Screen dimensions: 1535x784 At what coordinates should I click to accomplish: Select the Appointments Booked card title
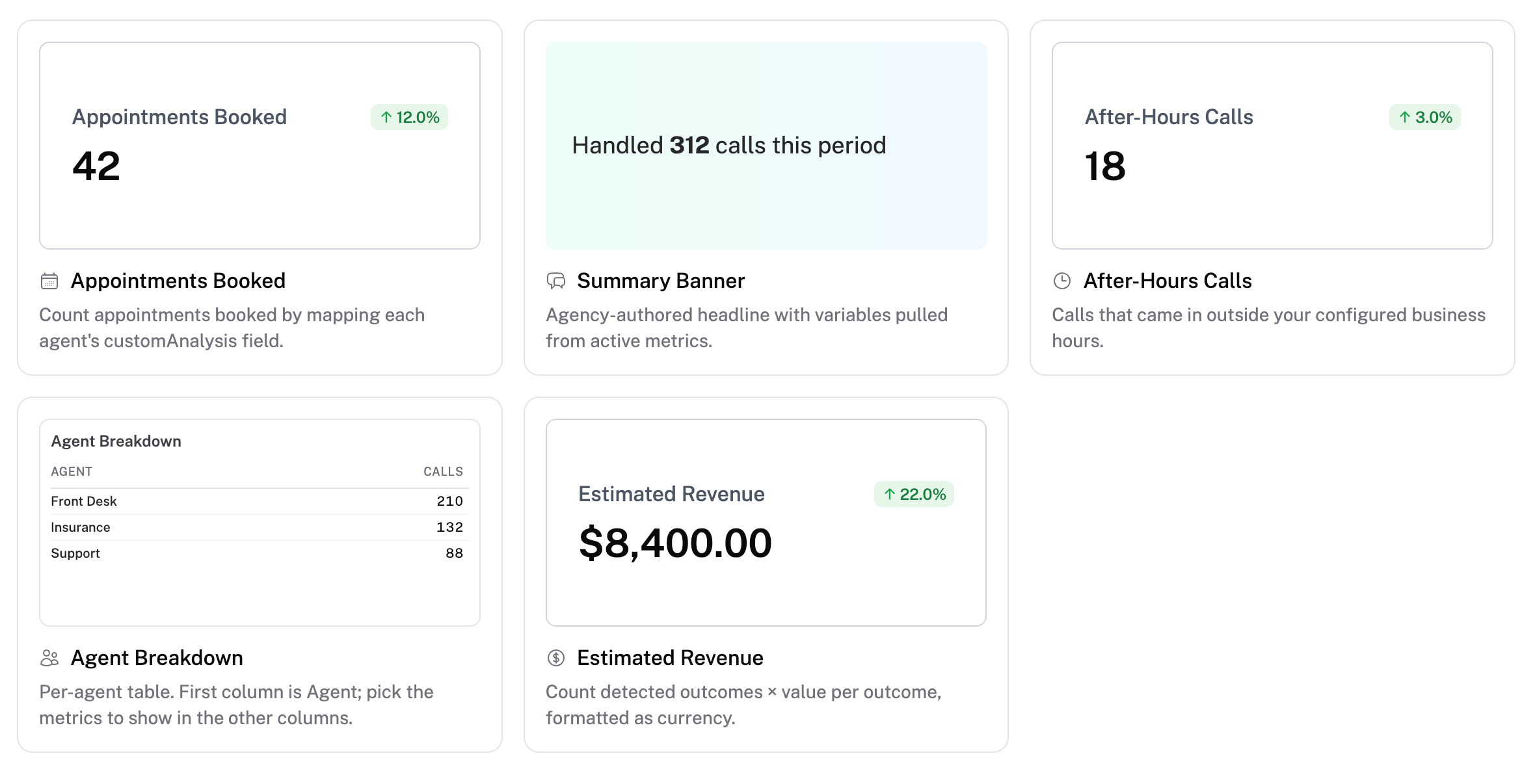tap(178, 281)
